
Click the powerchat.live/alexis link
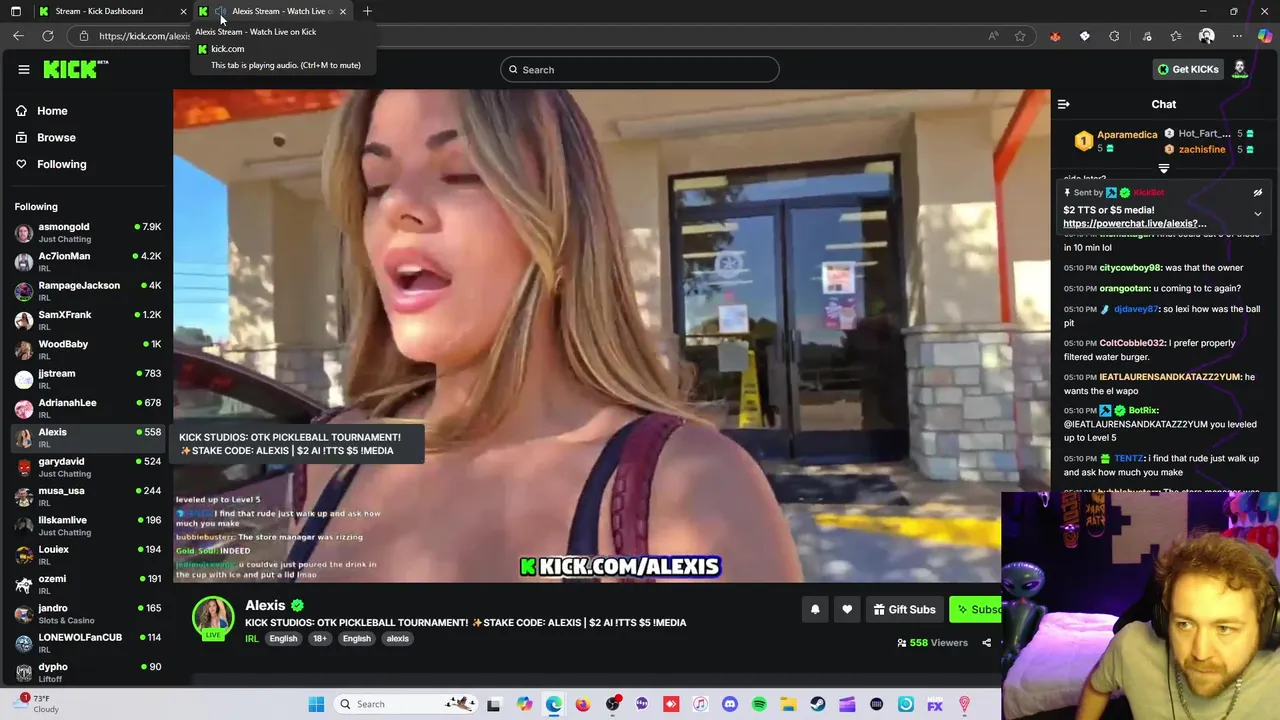[1134, 224]
